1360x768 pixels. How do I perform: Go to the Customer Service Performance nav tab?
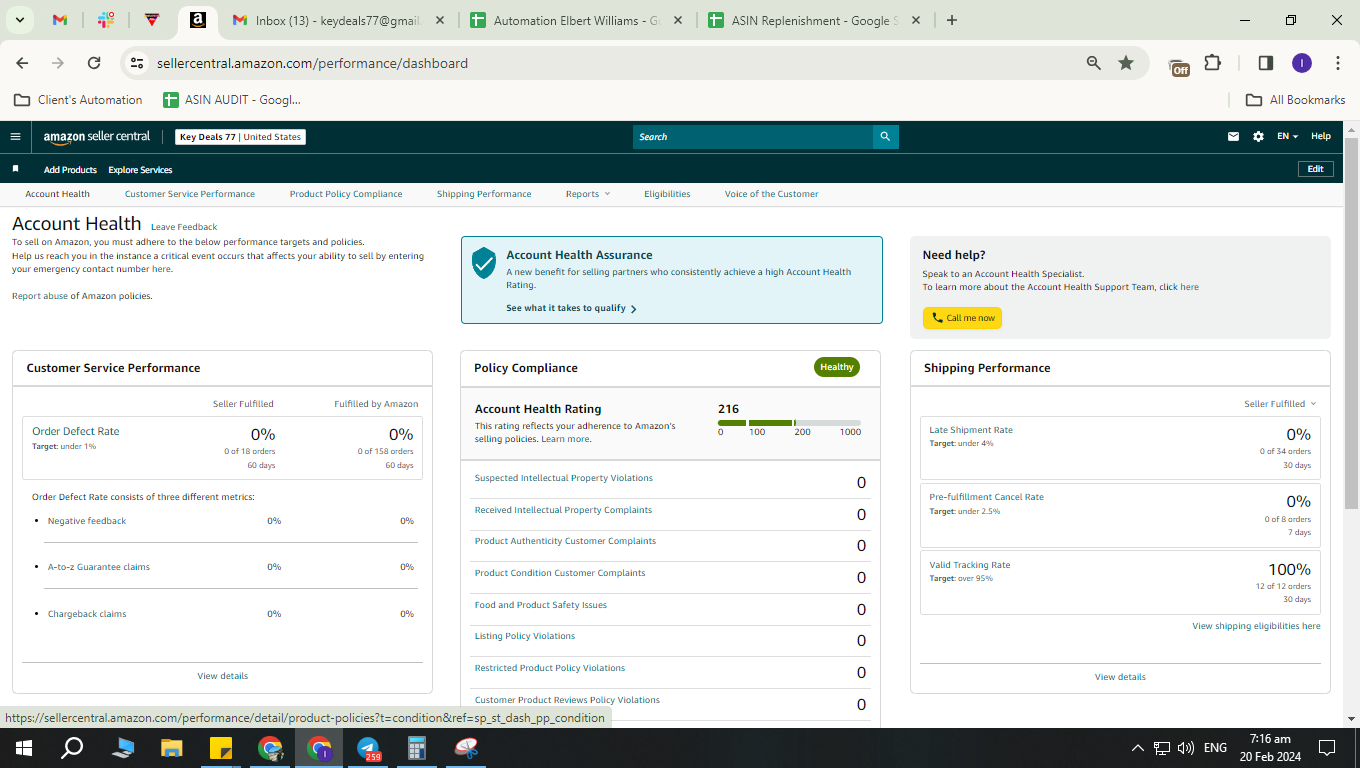point(190,194)
